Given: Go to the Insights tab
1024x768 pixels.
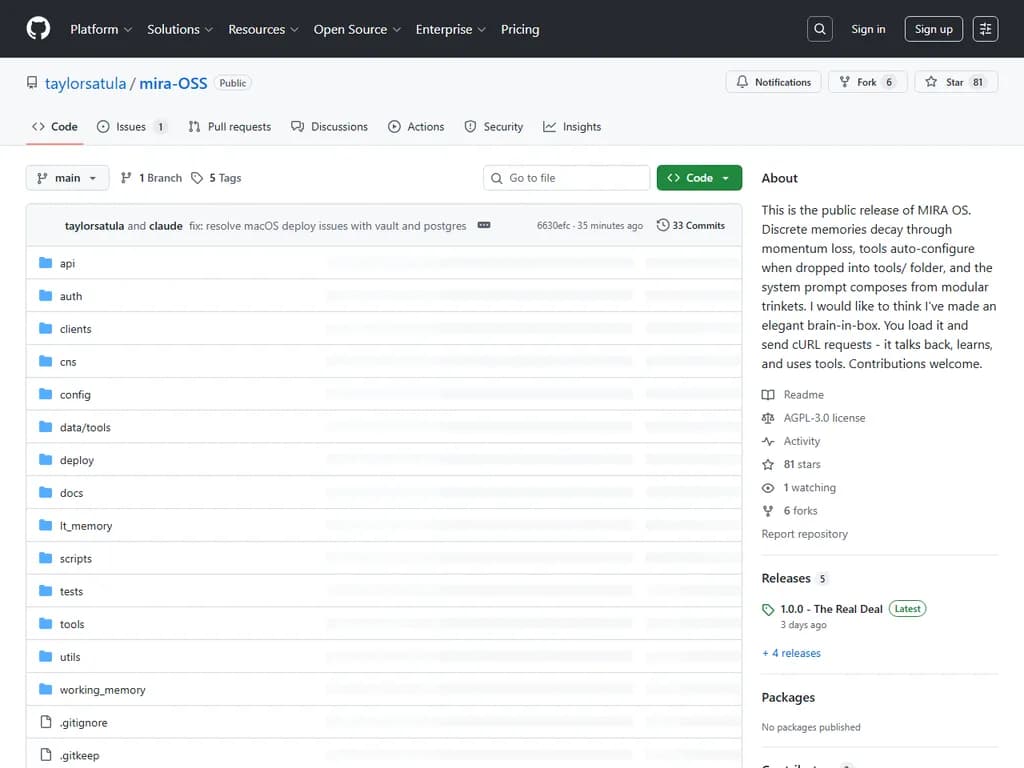Looking at the screenshot, I should click(572, 127).
